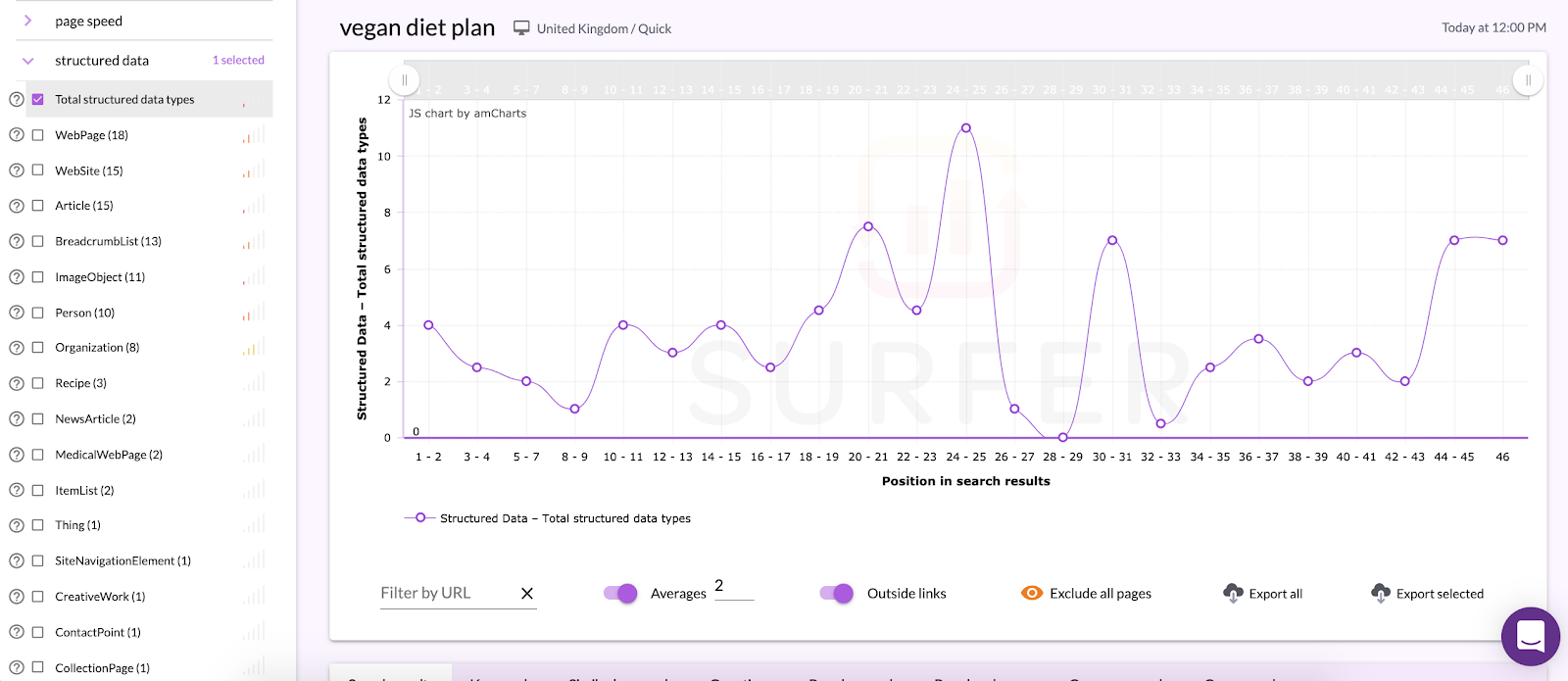Viewport: 1568px width, 681px height.
Task: Click right handle of chart range slider
Action: coord(1528,80)
